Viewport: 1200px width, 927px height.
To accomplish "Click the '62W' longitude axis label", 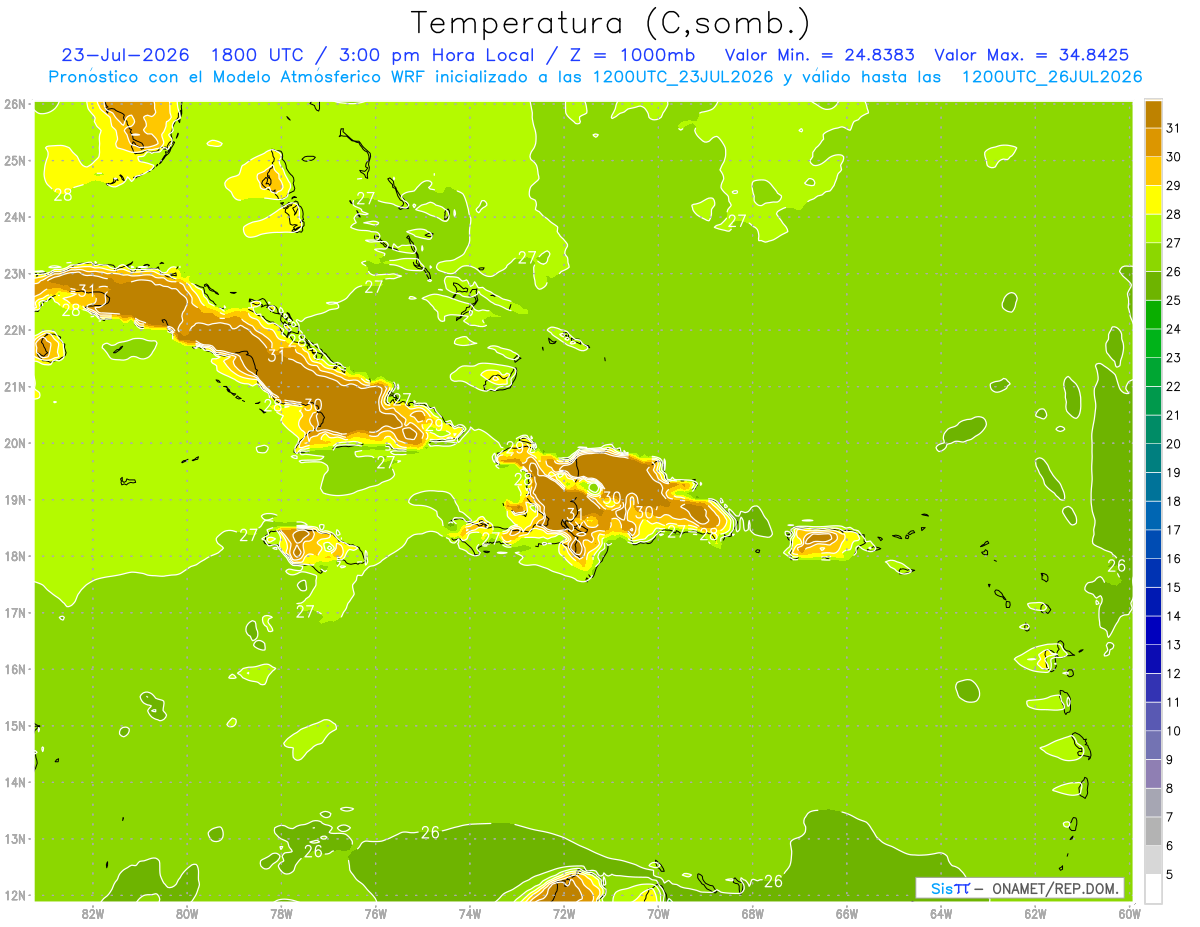I will [x=1035, y=912].
